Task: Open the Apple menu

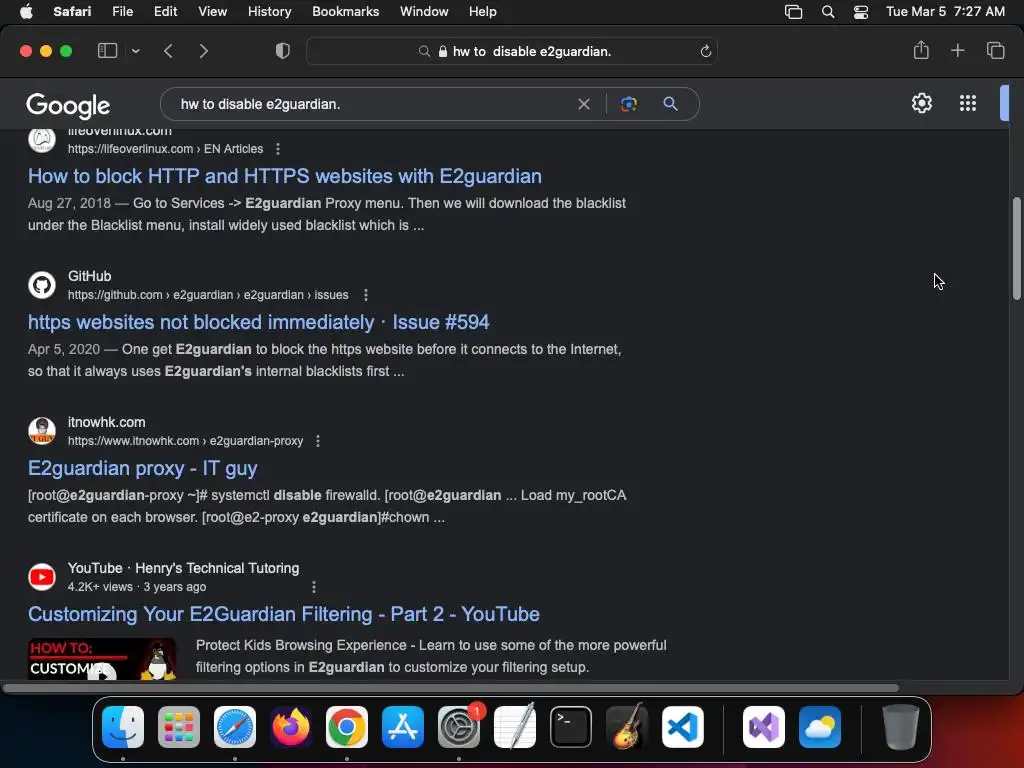Action: pyautogui.click(x=26, y=11)
